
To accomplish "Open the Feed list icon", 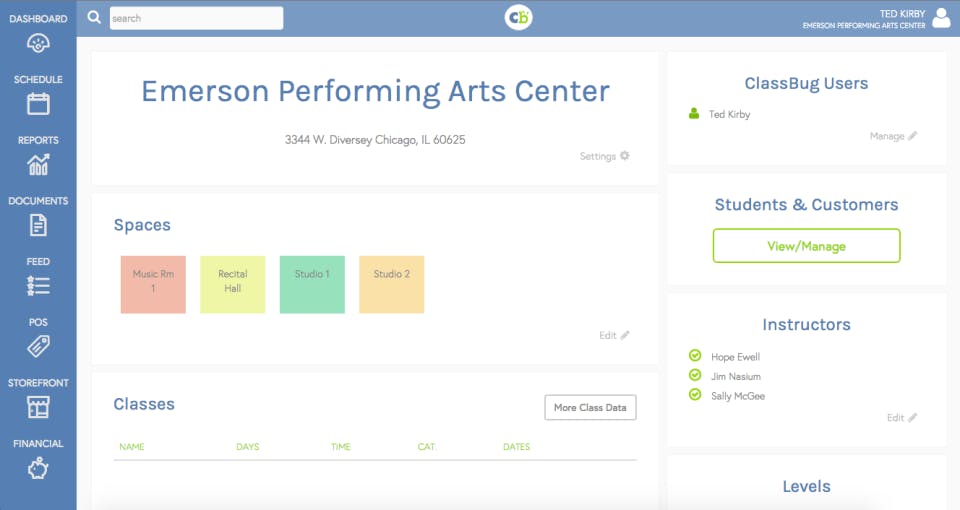I will [38, 285].
